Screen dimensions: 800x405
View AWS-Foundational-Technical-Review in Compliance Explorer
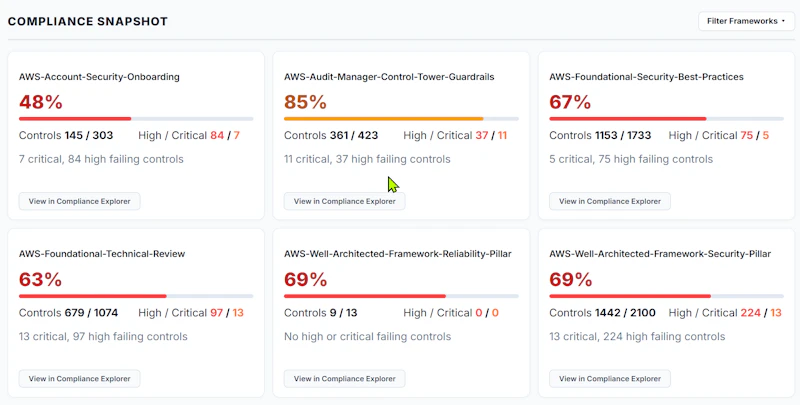(80, 379)
